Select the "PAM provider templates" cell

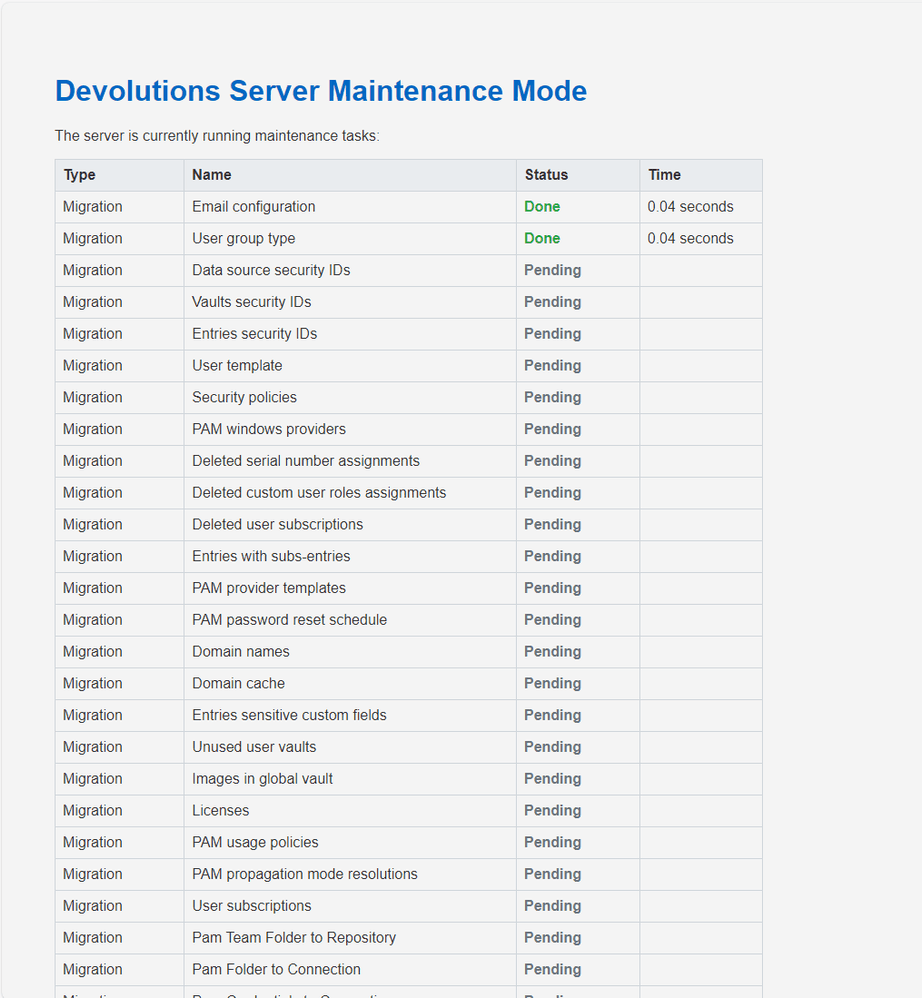tap(350, 589)
